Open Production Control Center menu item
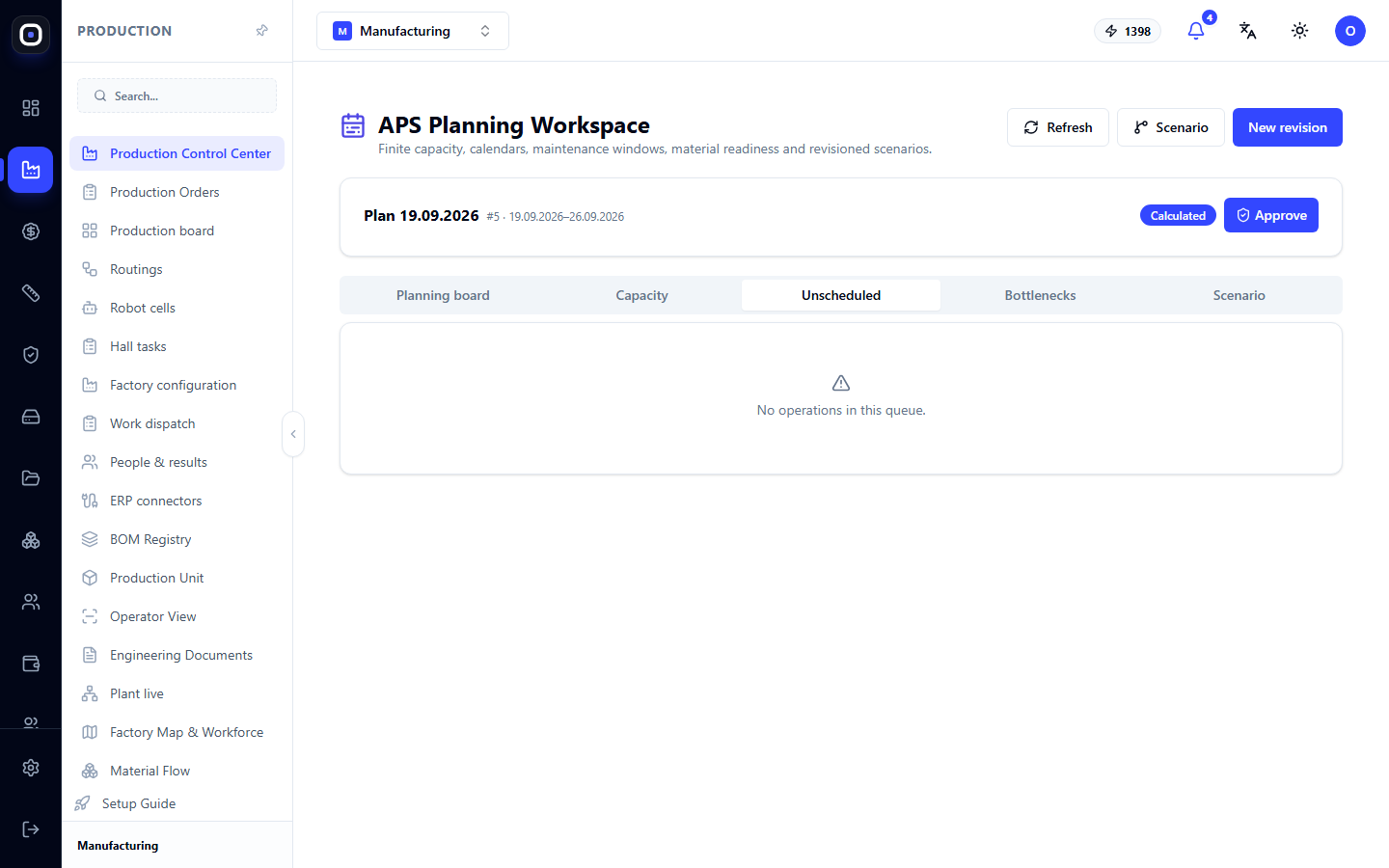The width and height of the screenshot is (1389, 868). [x=177, y=153]
